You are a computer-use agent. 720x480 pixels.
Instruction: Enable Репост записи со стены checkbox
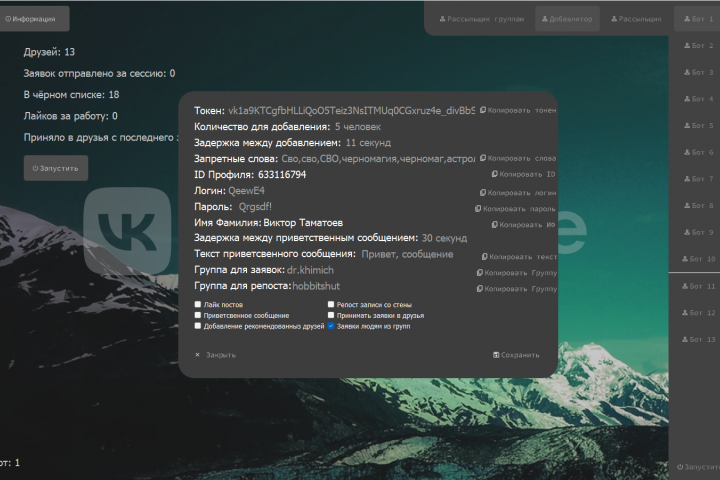331,304
